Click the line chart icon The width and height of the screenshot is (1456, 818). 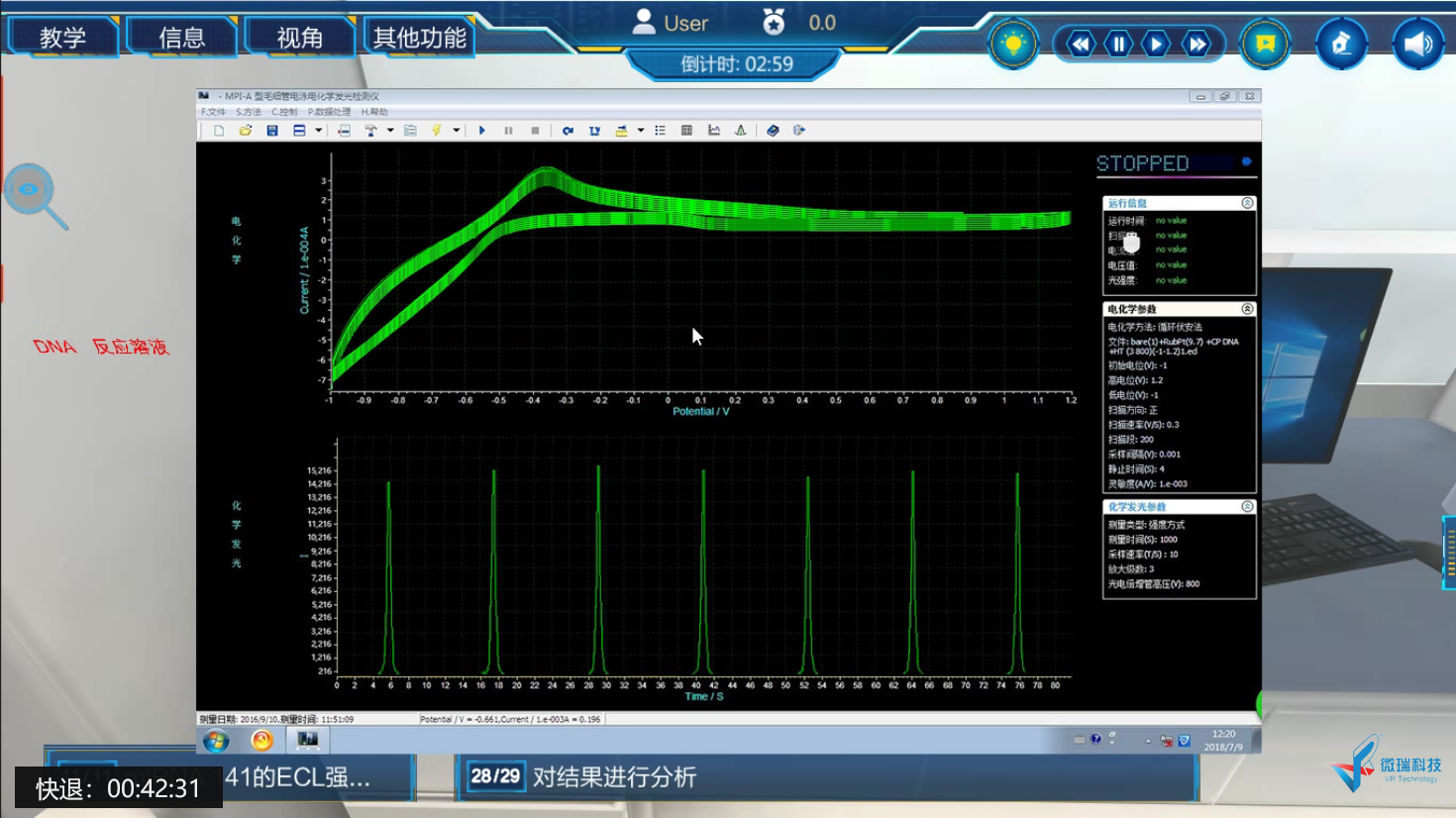point(714,131)
